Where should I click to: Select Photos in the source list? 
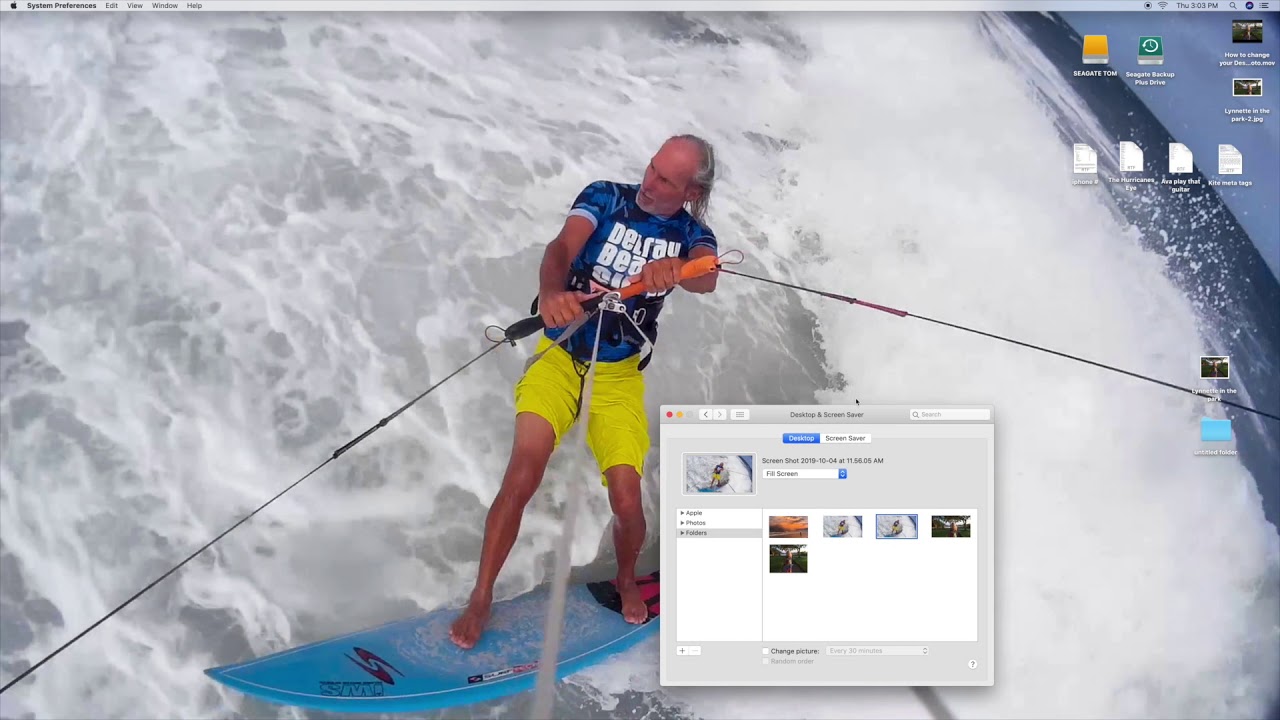(695, 523)
